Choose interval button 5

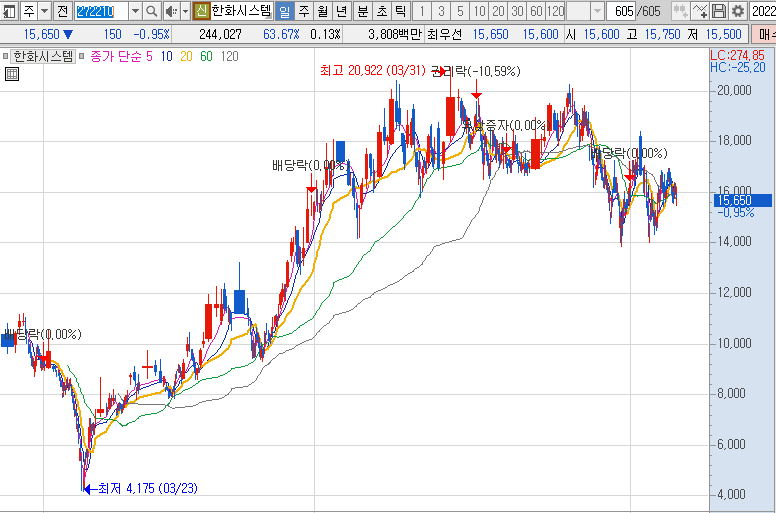tap(460, 10)
